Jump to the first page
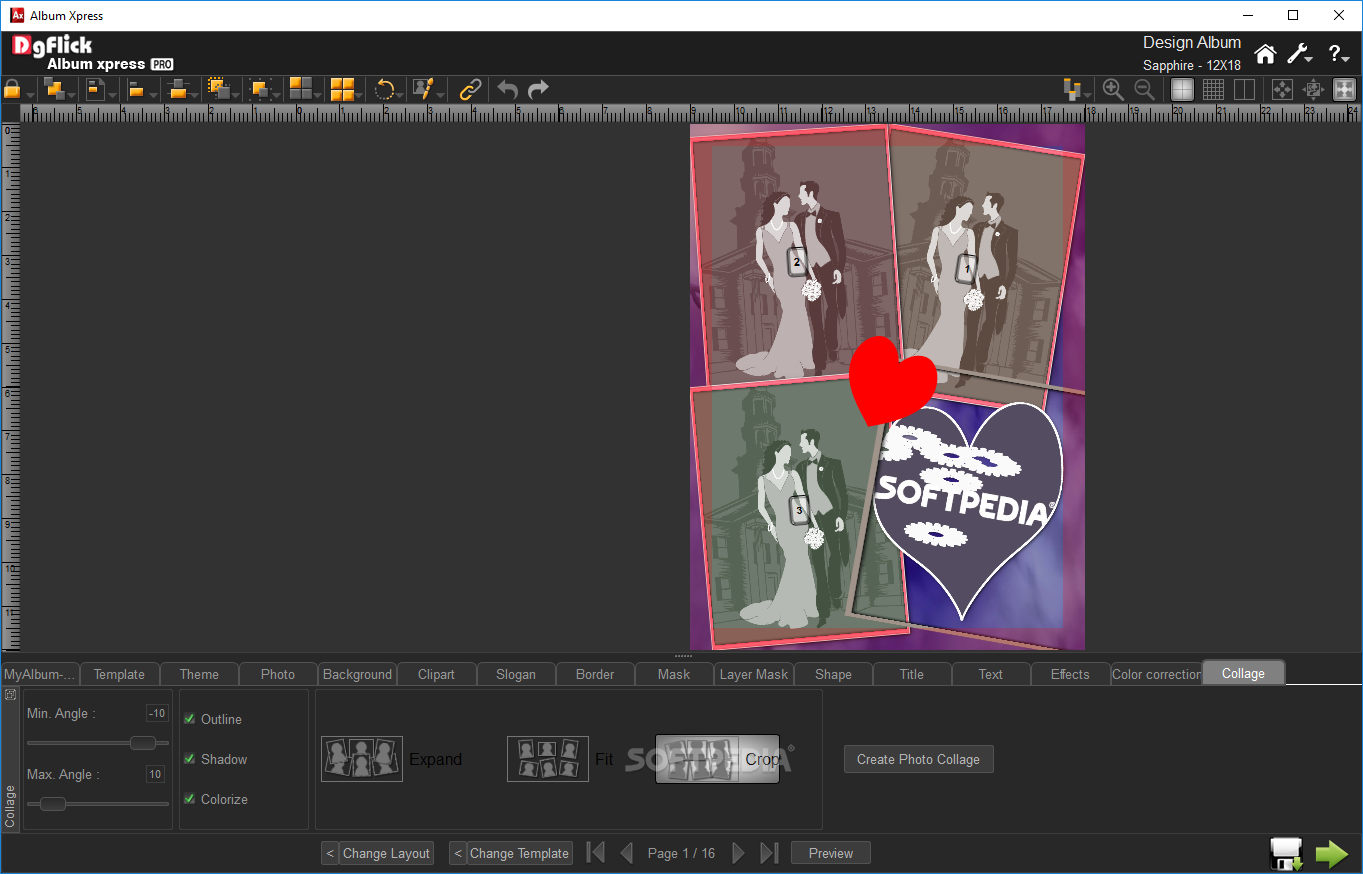1363x874 pixels. (x=595, y=853)
